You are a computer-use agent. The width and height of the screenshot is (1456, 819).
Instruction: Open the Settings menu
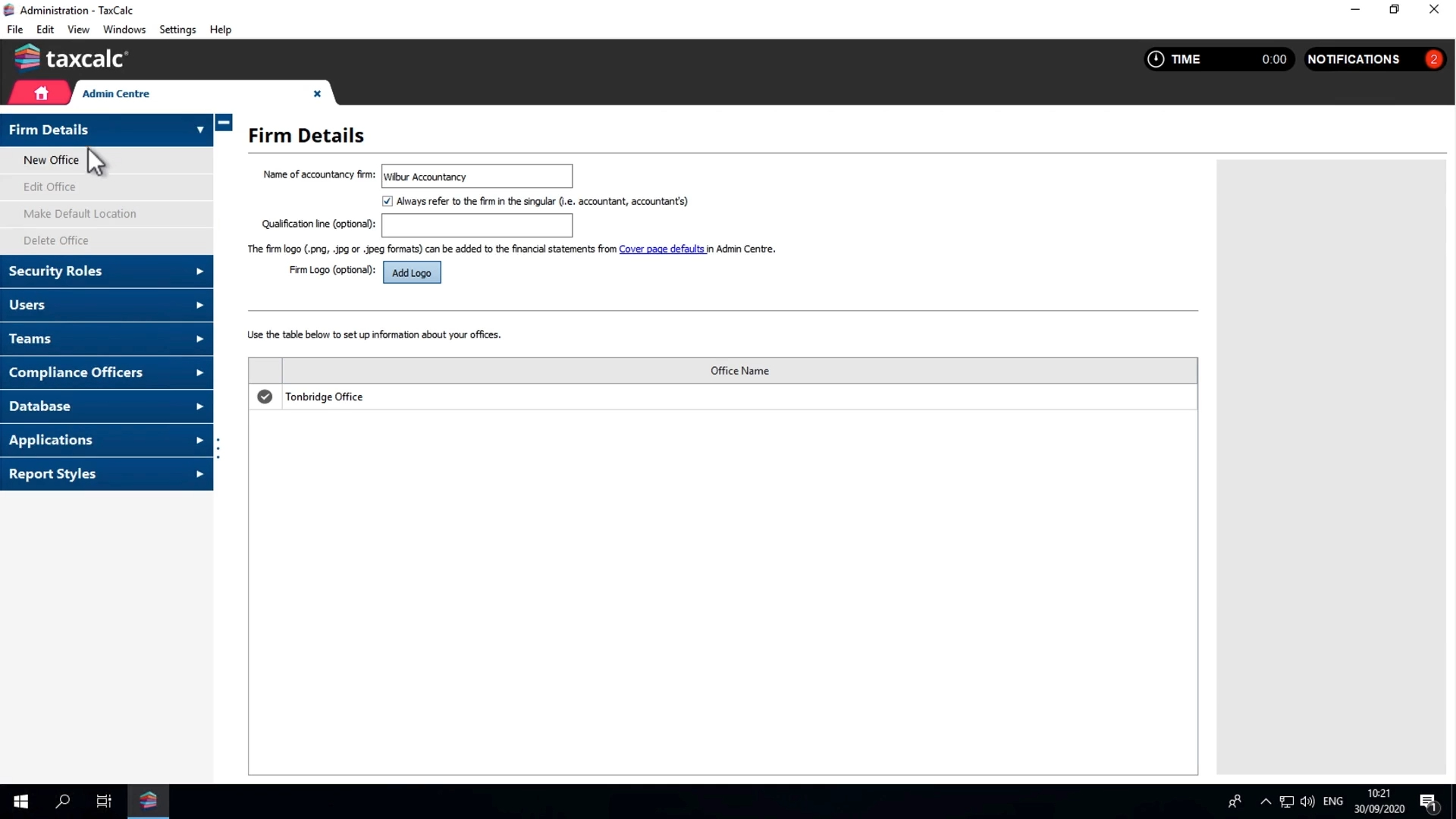coord(177,30)
